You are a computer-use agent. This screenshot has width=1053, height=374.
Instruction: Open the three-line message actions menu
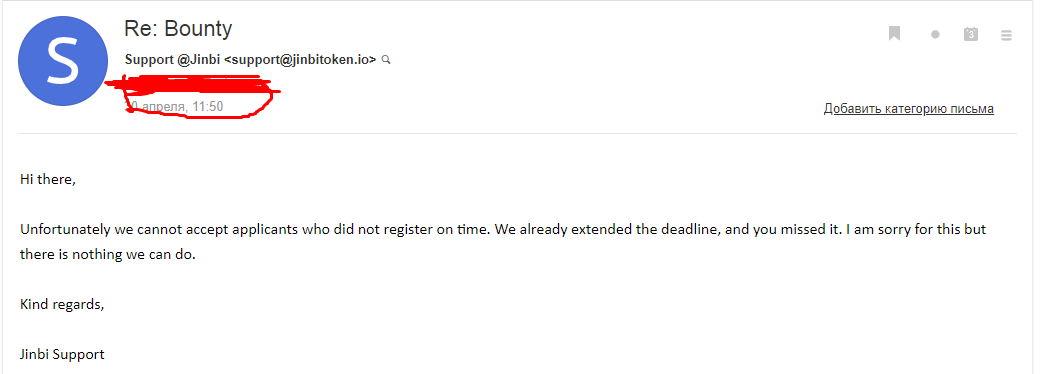click(x=1006, y=35)
